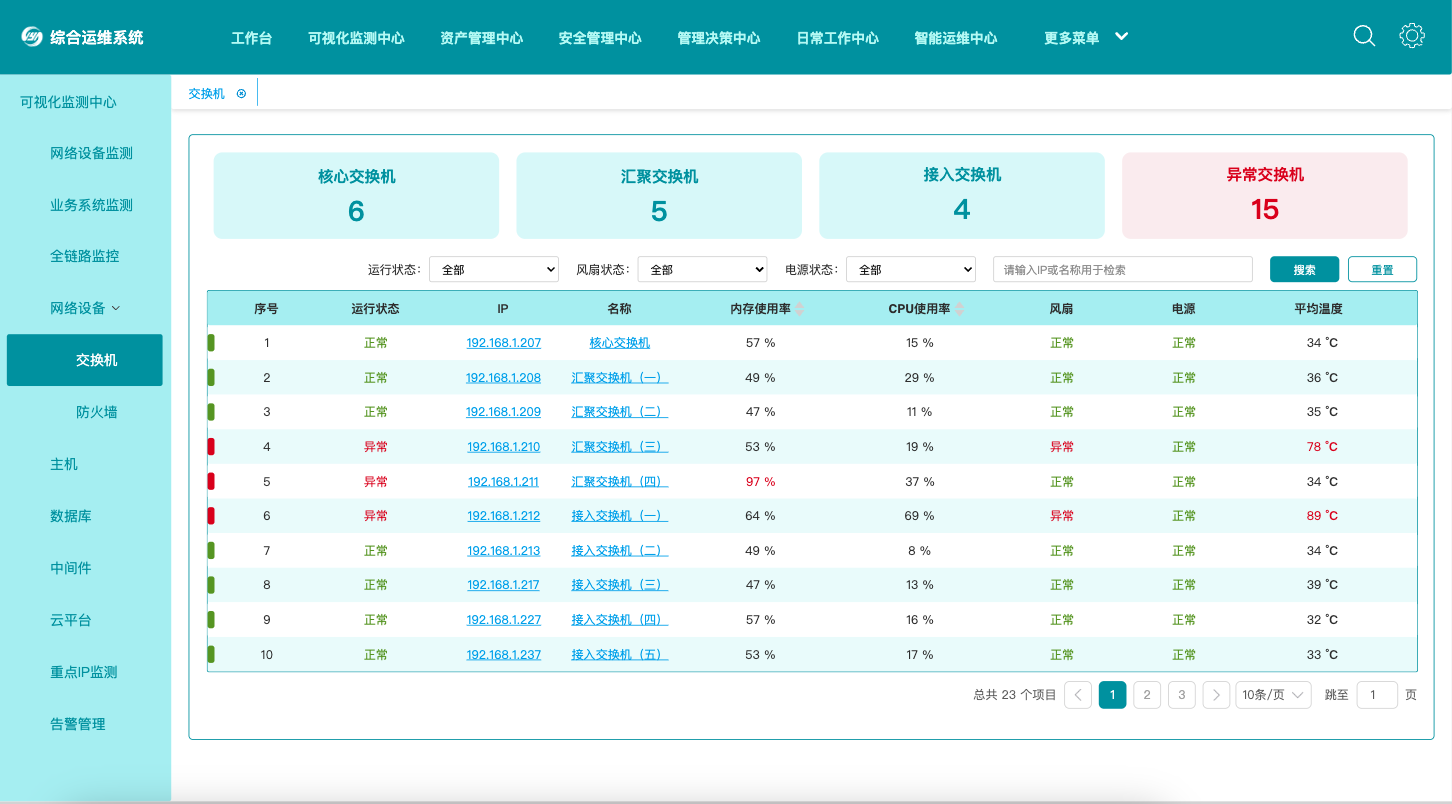1452x804 pixels.
Task: Open 告警管理 in sidebar
Action: pyautogui.click(x=78, y=724)
